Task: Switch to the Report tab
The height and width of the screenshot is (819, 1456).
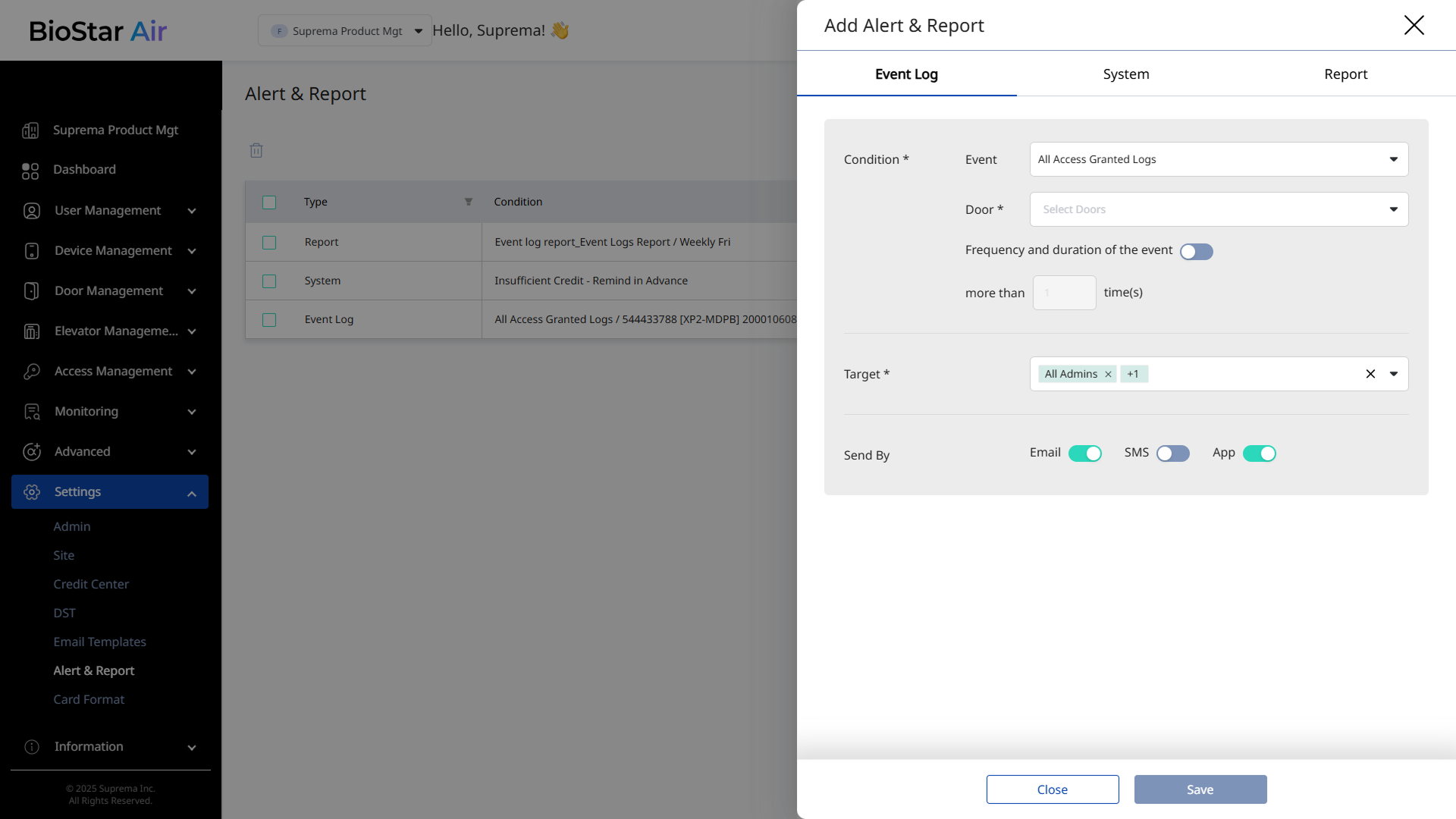Action: 1345,74
